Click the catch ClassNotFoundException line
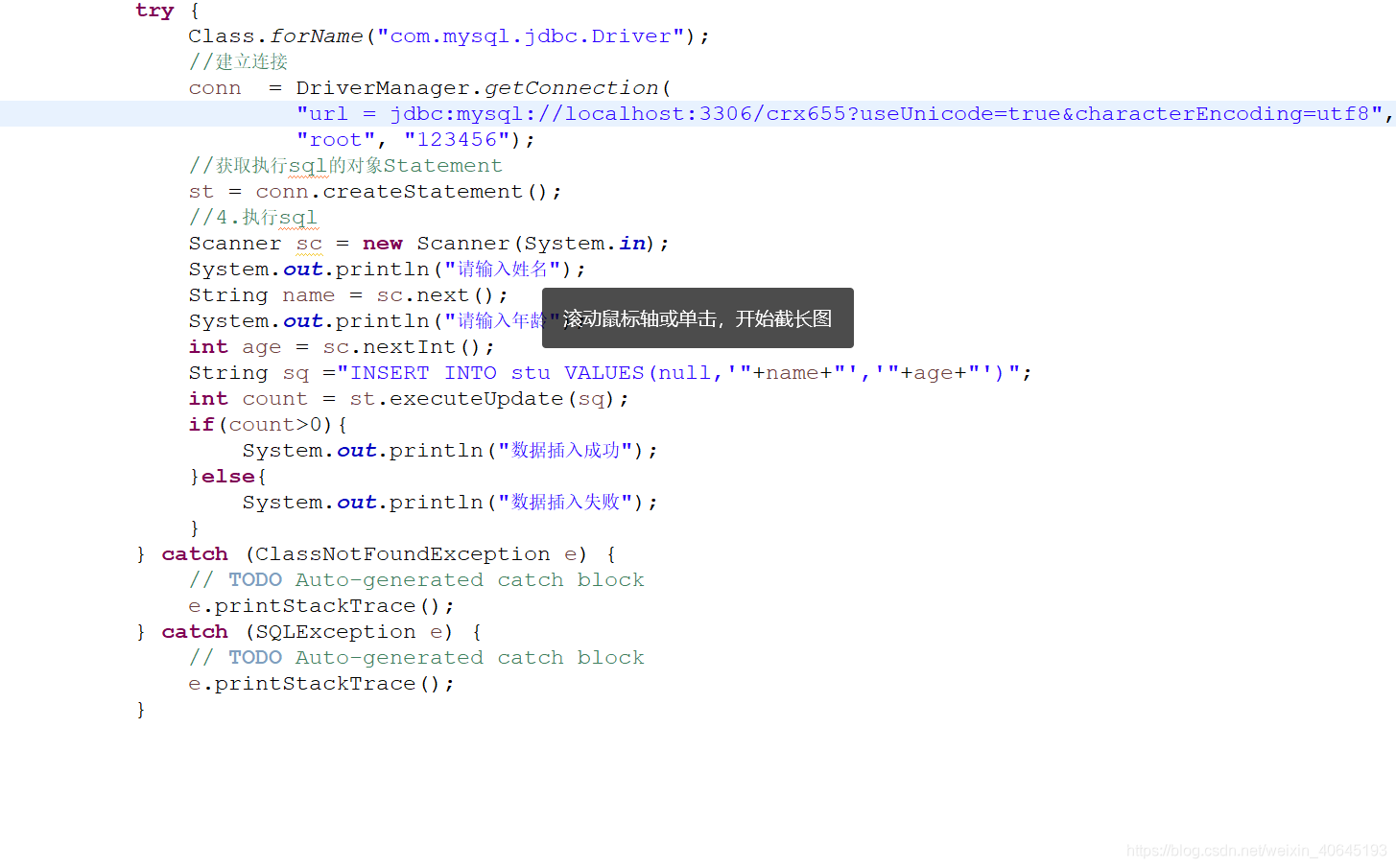The height and width of the screenshot is (868, 1396). tap(376, 554)
